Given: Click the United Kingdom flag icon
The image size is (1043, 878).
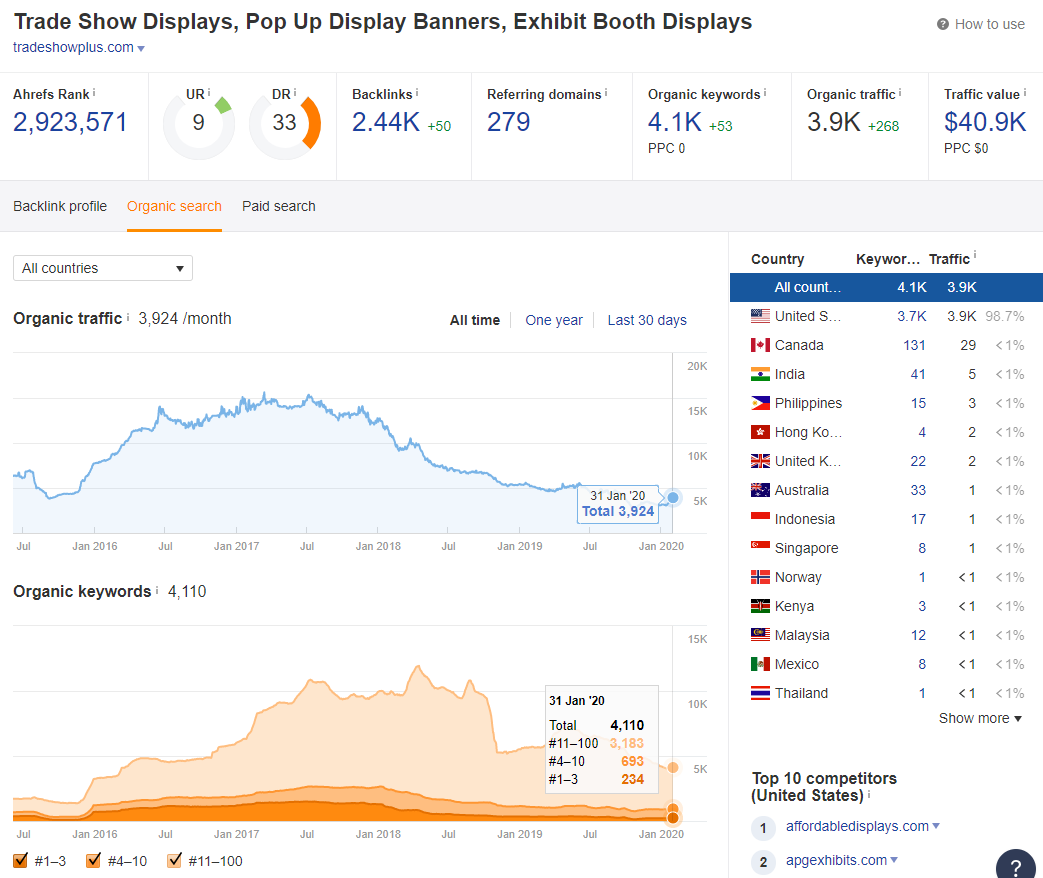Looking at the screenshot, I should click(x=760, y=461).
